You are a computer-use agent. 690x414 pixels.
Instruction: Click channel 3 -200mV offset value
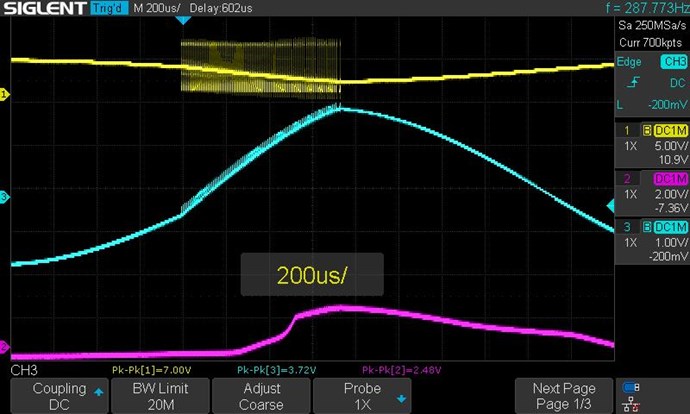(668, 256)
